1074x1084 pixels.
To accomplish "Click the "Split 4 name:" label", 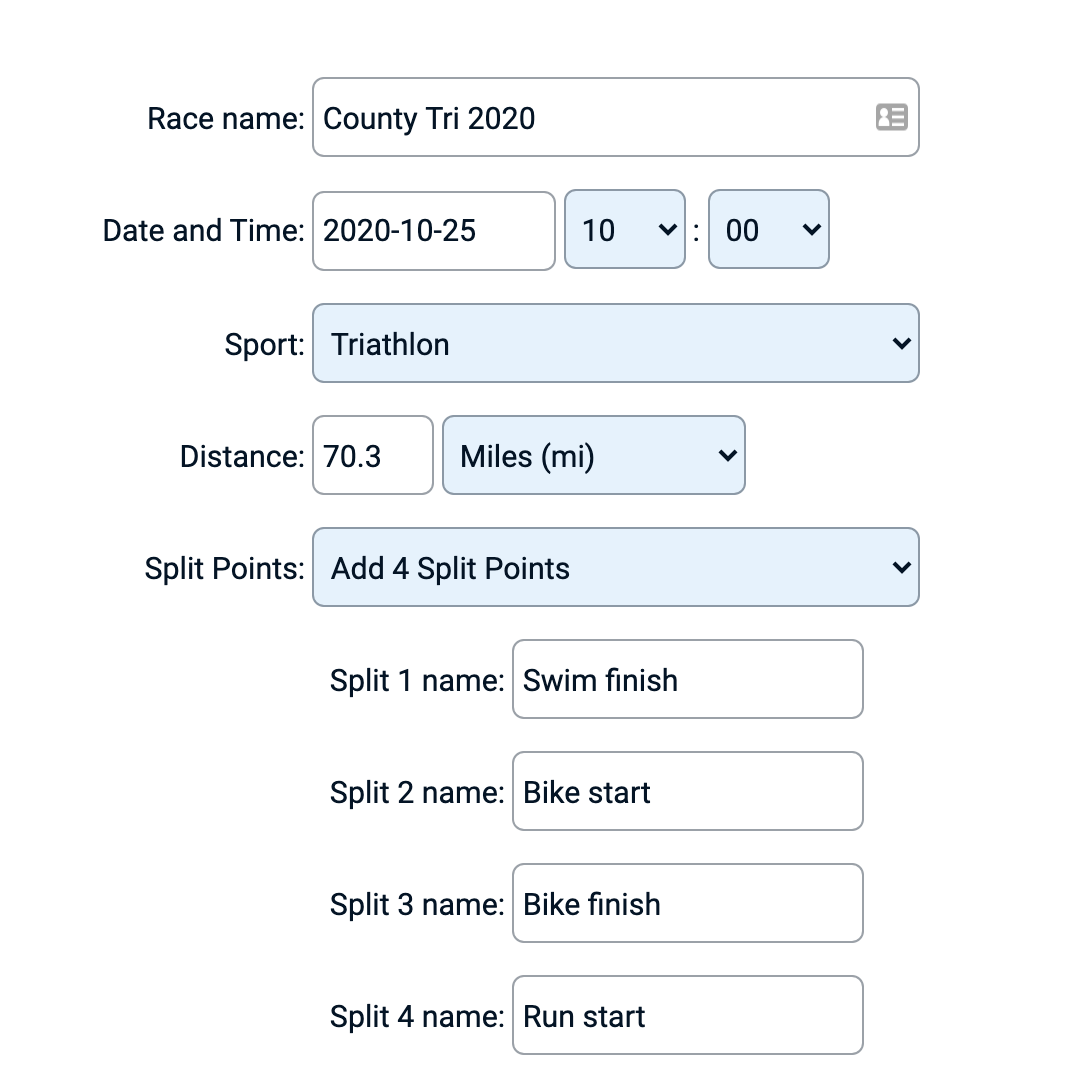I will [417, 1017].
